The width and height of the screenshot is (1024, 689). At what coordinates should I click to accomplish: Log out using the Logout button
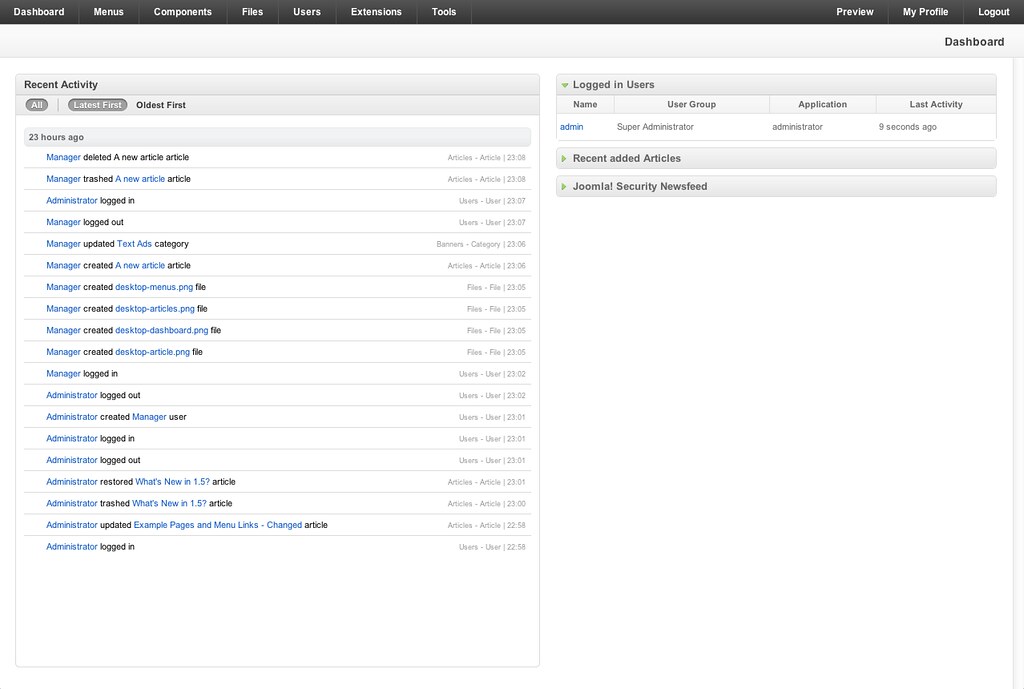point(993,12)
